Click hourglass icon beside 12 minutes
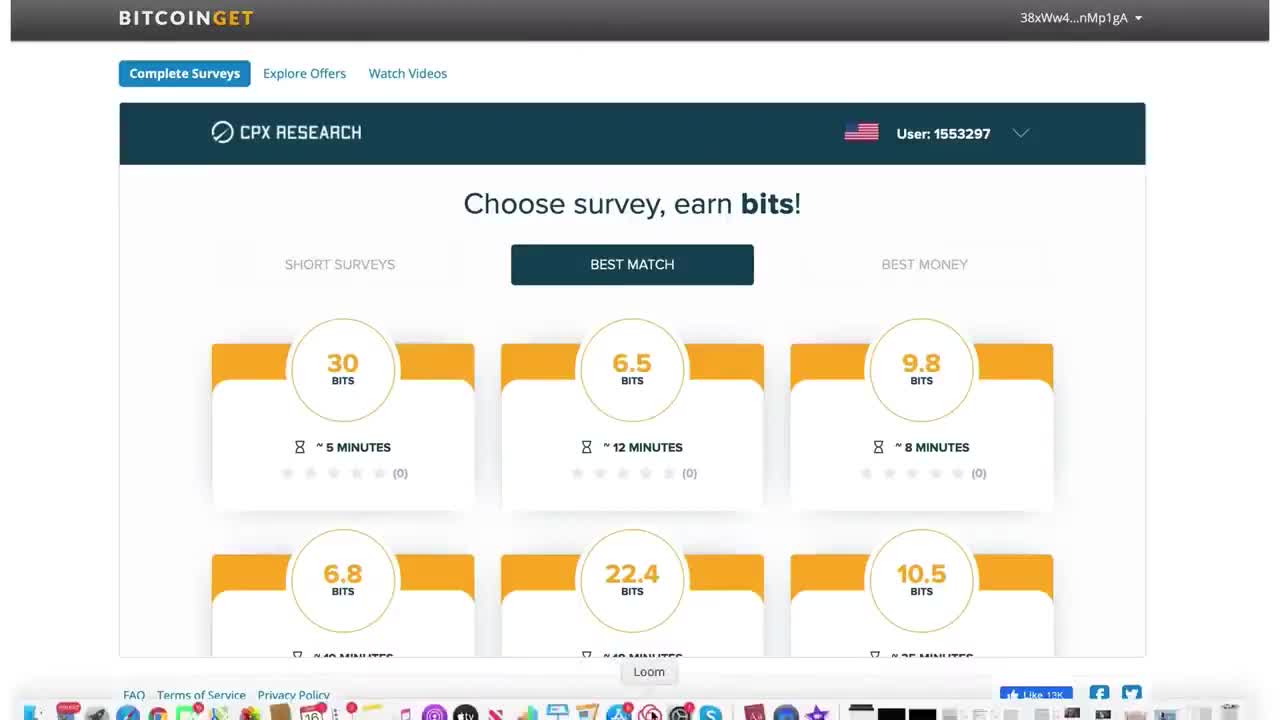1280x720 pixels. point(587,447)
